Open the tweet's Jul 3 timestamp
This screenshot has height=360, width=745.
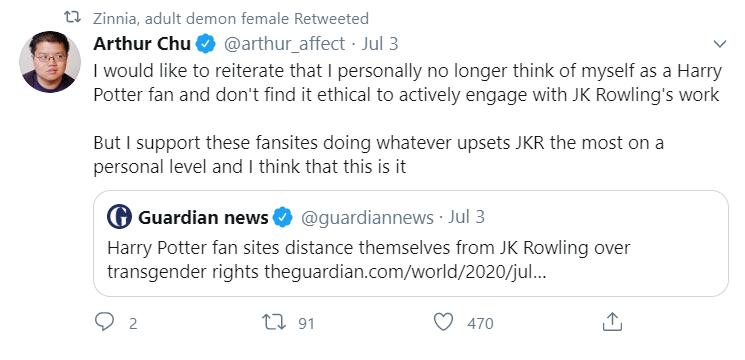pos(380,44)
